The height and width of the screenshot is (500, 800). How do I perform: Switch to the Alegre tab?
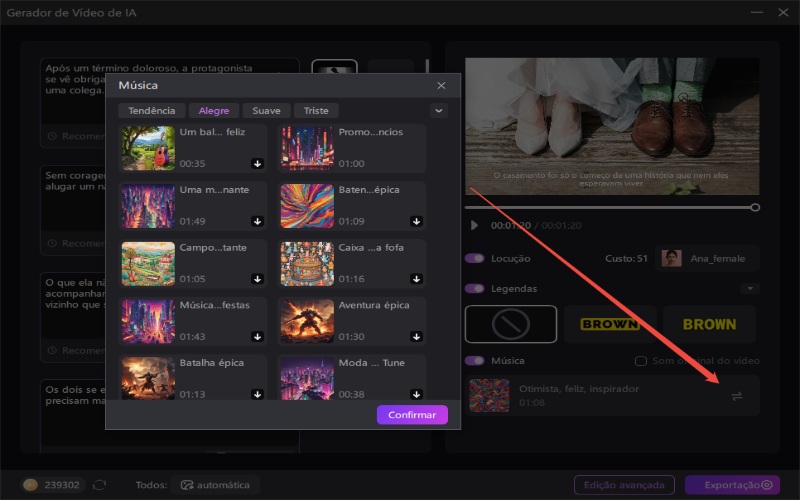214,111
